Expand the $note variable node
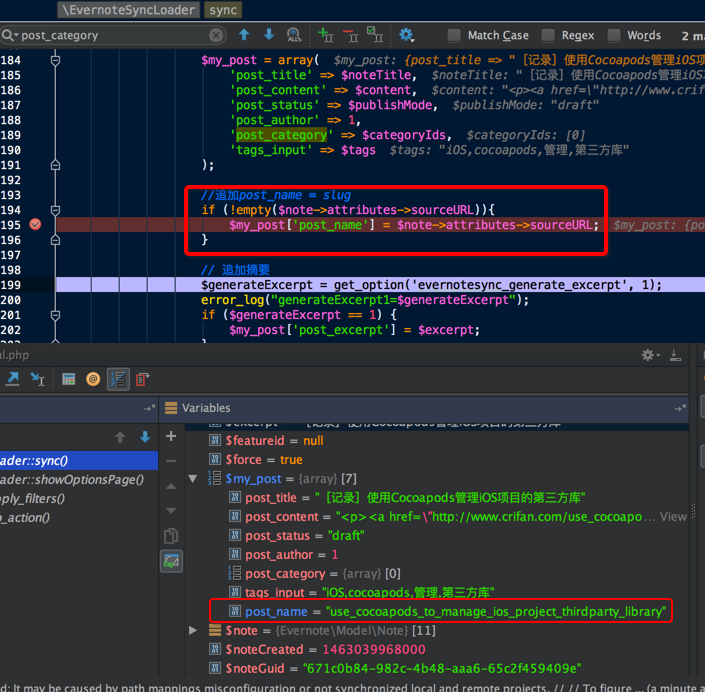 point(193,630)
